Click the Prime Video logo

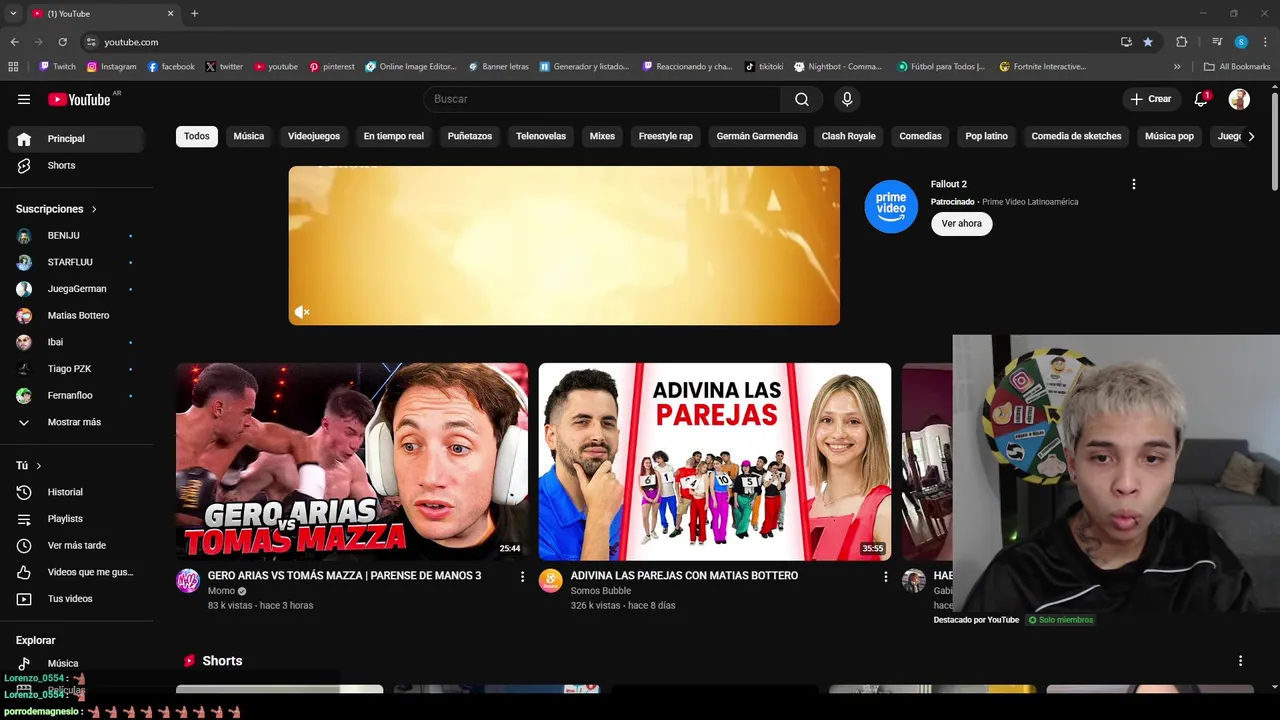(891, 206)
